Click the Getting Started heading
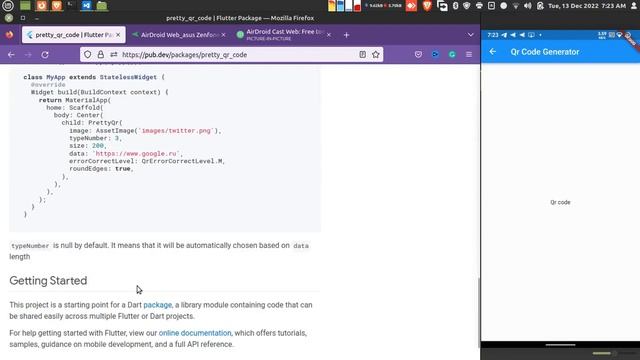 [48, 280]
